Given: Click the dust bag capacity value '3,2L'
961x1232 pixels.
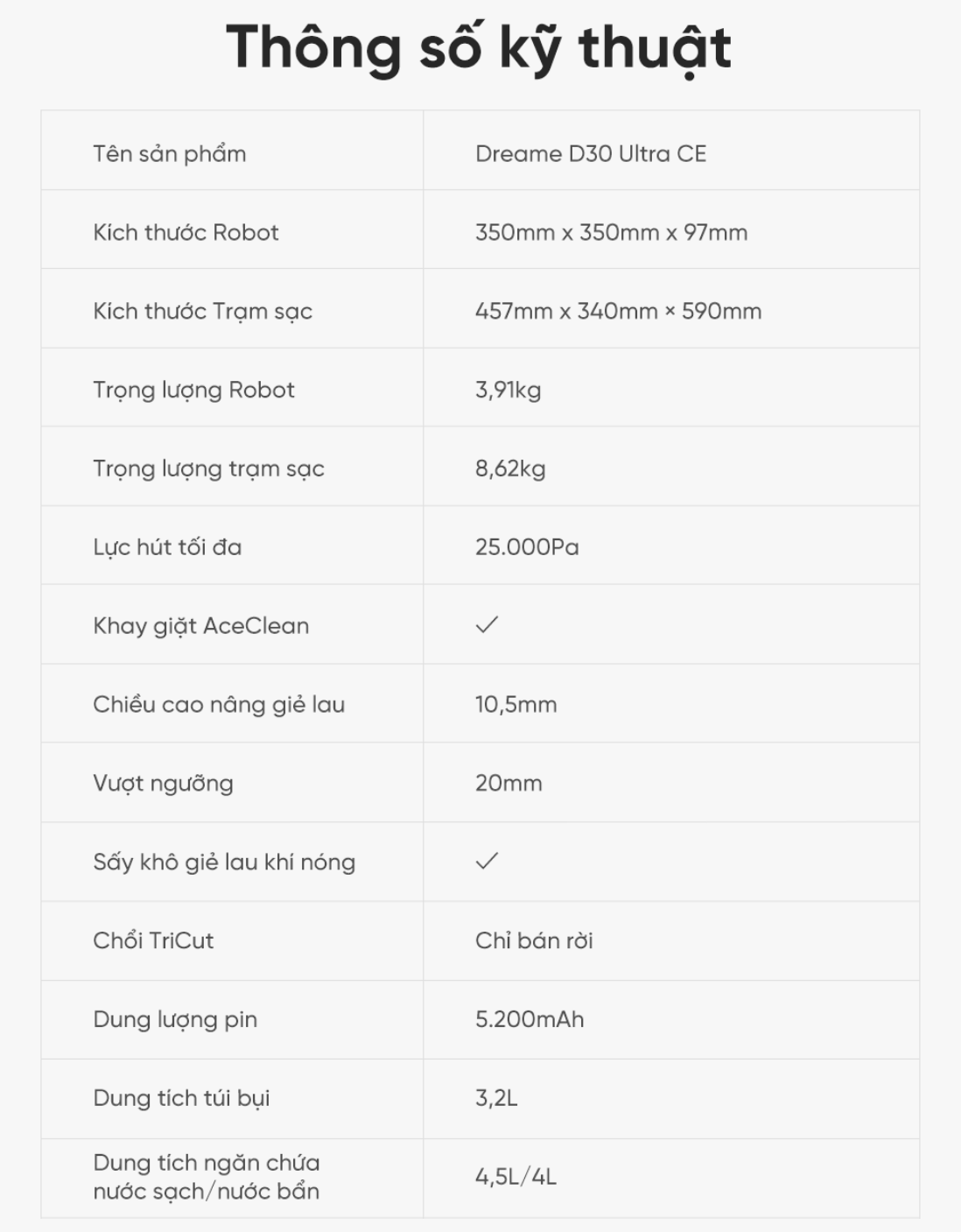Looking at the screenshot, I should pyautogui.click(x=496, y=1098).
